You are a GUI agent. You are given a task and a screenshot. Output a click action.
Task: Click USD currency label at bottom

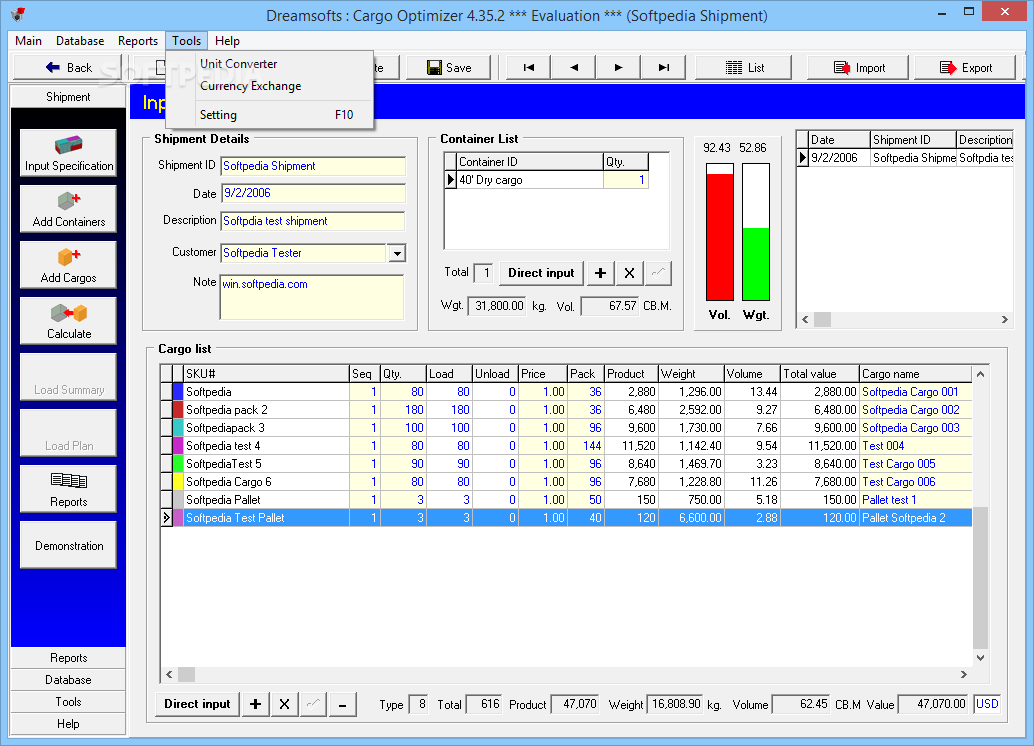pos(987,704)
